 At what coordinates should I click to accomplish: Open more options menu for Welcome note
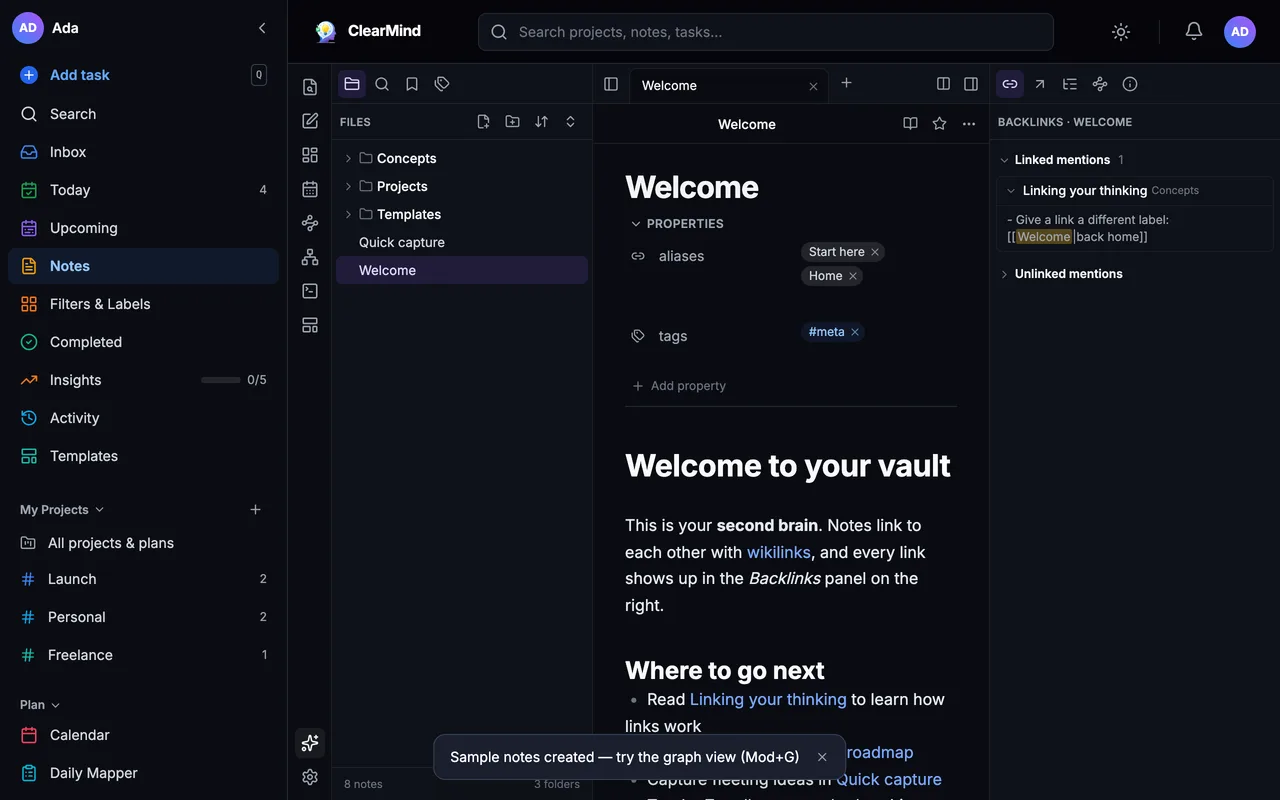pyautogui.click(x=968, y=124)
